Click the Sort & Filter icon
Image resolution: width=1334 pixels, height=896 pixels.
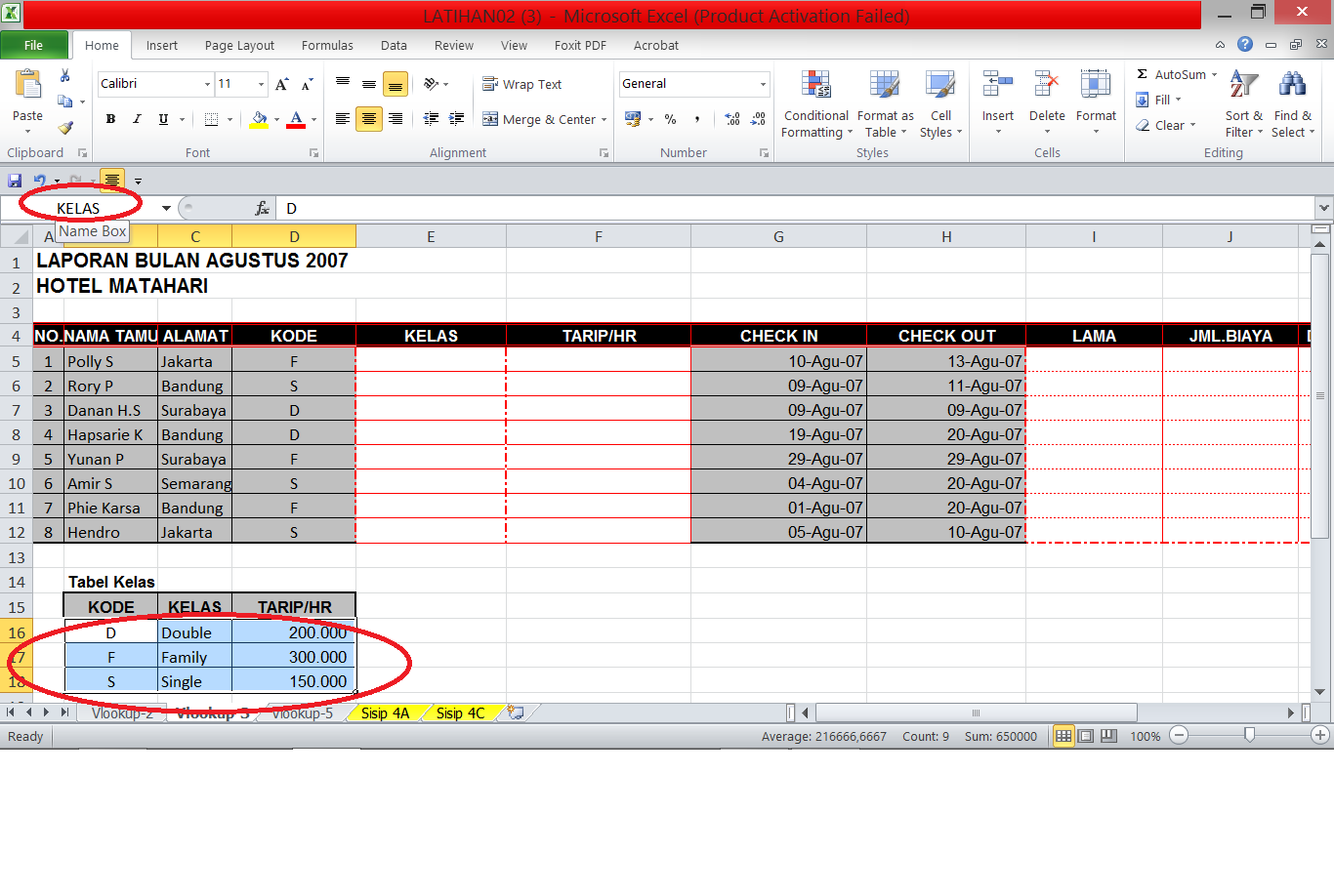click(1243, 85)
